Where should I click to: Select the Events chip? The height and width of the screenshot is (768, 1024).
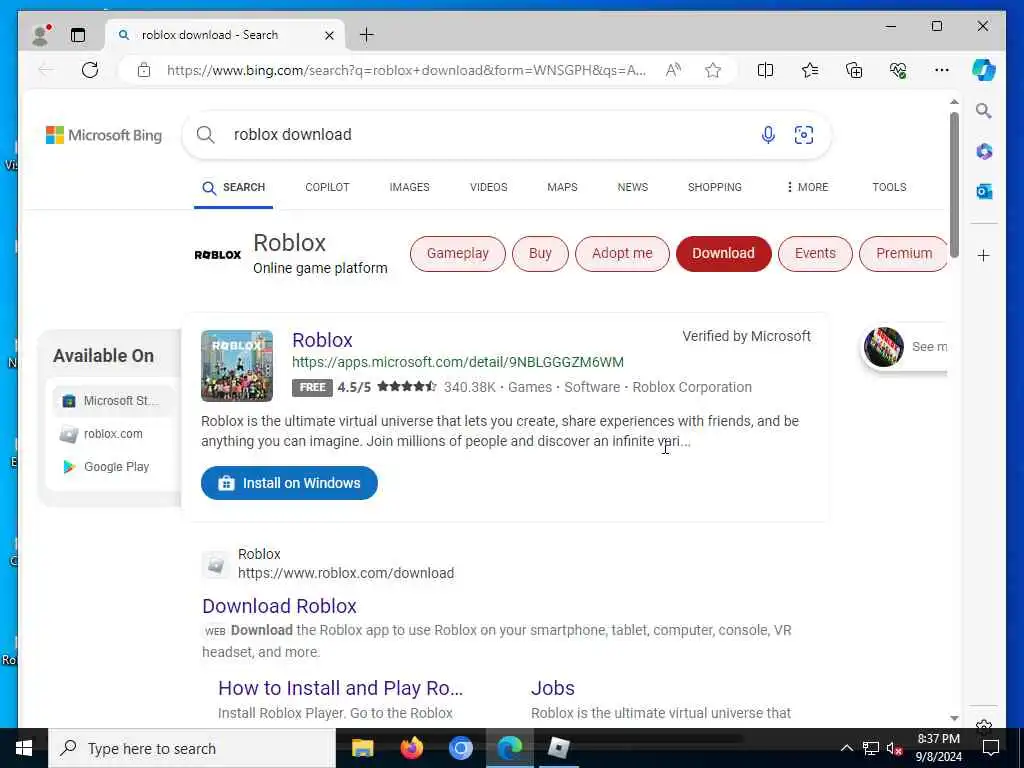coord(815,253)
